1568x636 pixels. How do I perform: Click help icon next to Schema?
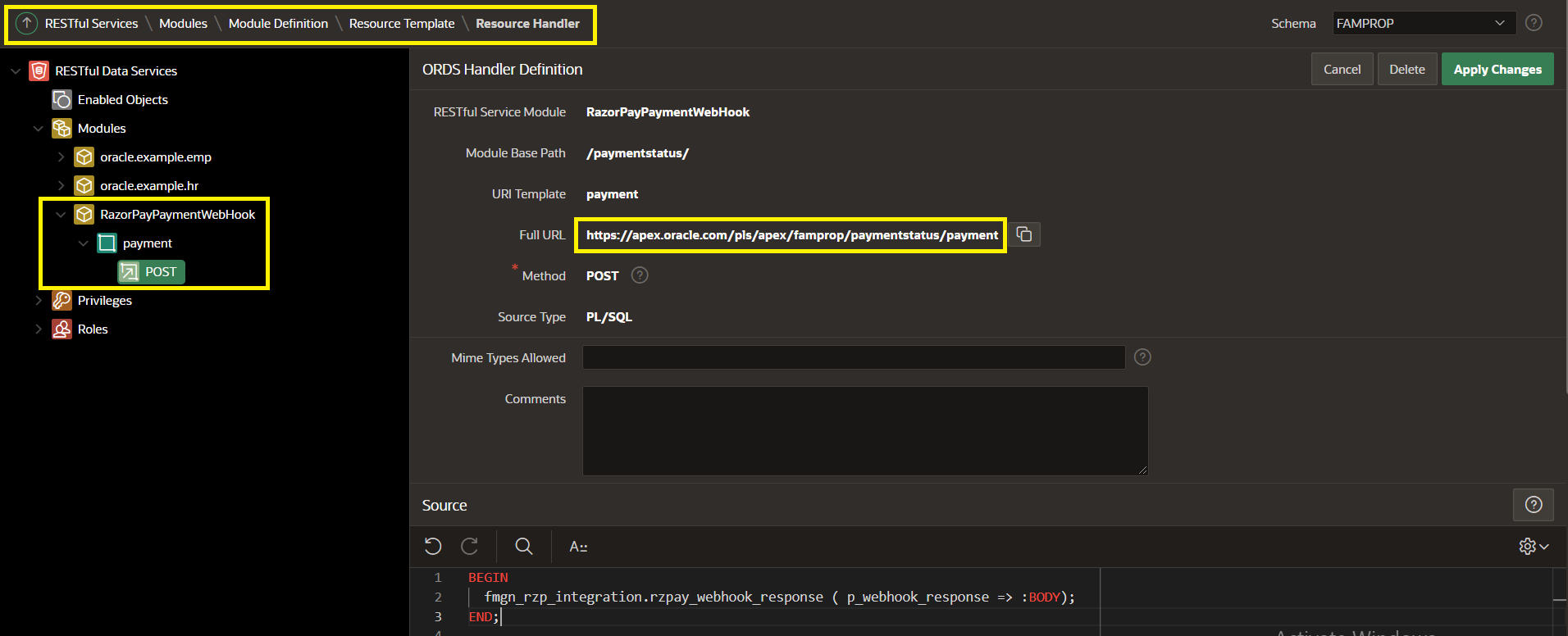pyautogui.click(x=1534, y=23)
